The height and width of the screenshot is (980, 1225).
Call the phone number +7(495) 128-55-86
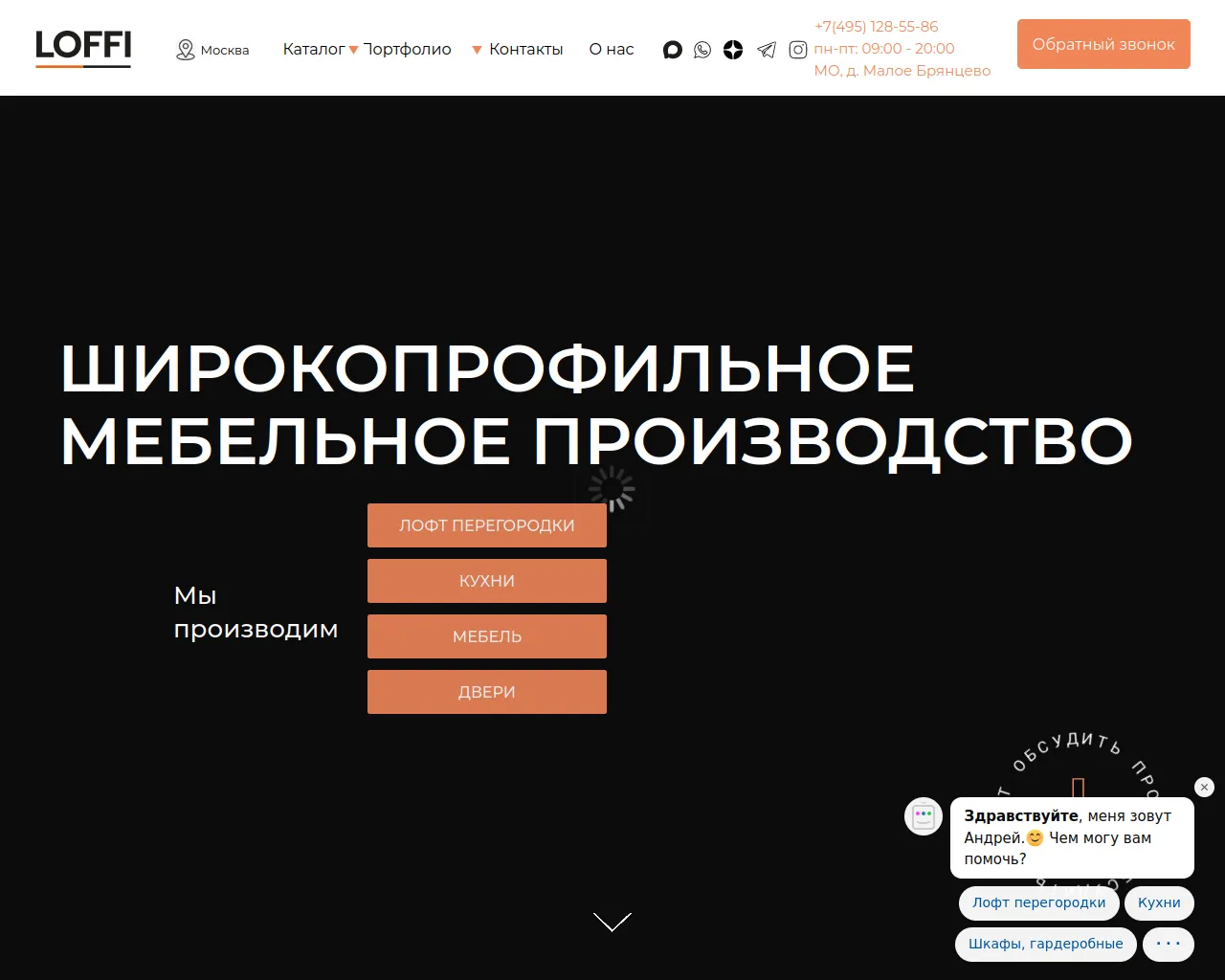876,26
